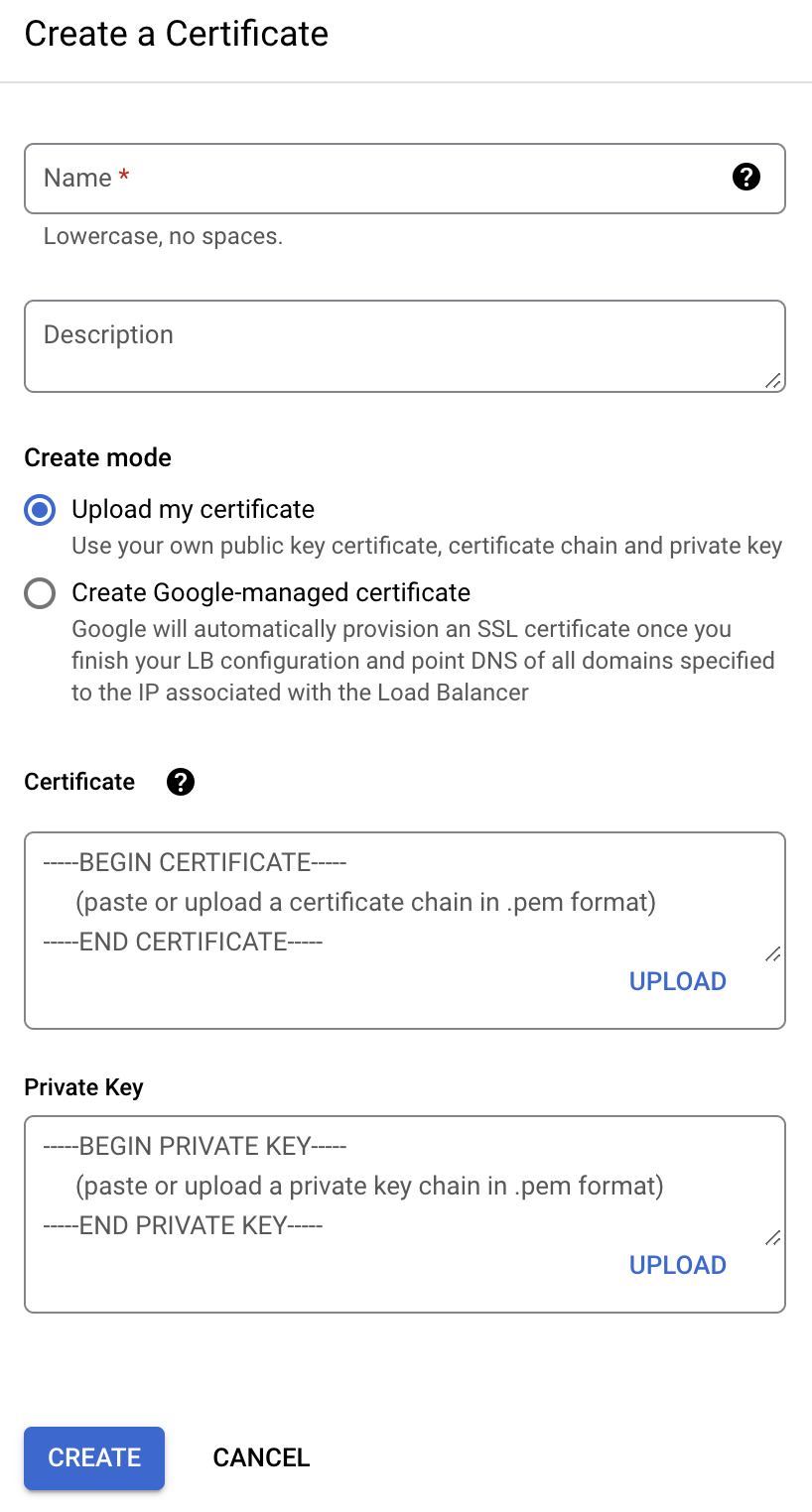Click the help icon beside the Certificate label
This screenshot has height=1512, width=812.
pos(181,782)
